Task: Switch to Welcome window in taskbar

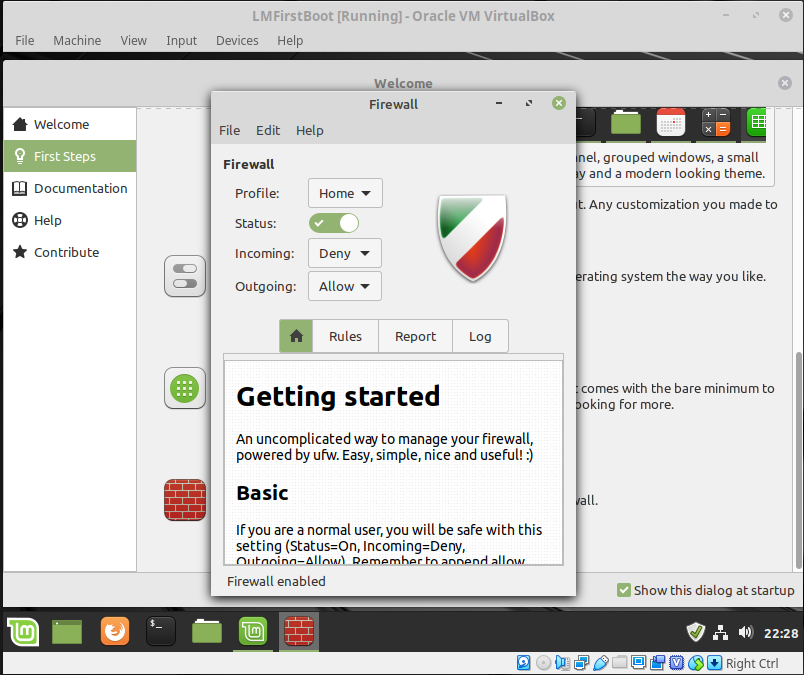Action: tap(253, 631)
